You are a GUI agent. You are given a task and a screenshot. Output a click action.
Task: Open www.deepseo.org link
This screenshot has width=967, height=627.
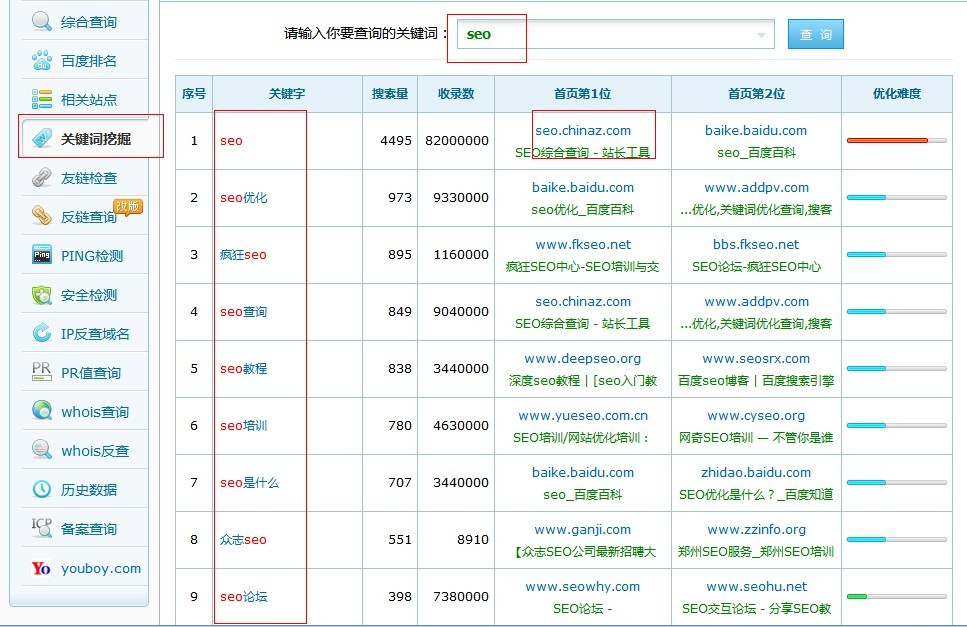coord(583,358)
